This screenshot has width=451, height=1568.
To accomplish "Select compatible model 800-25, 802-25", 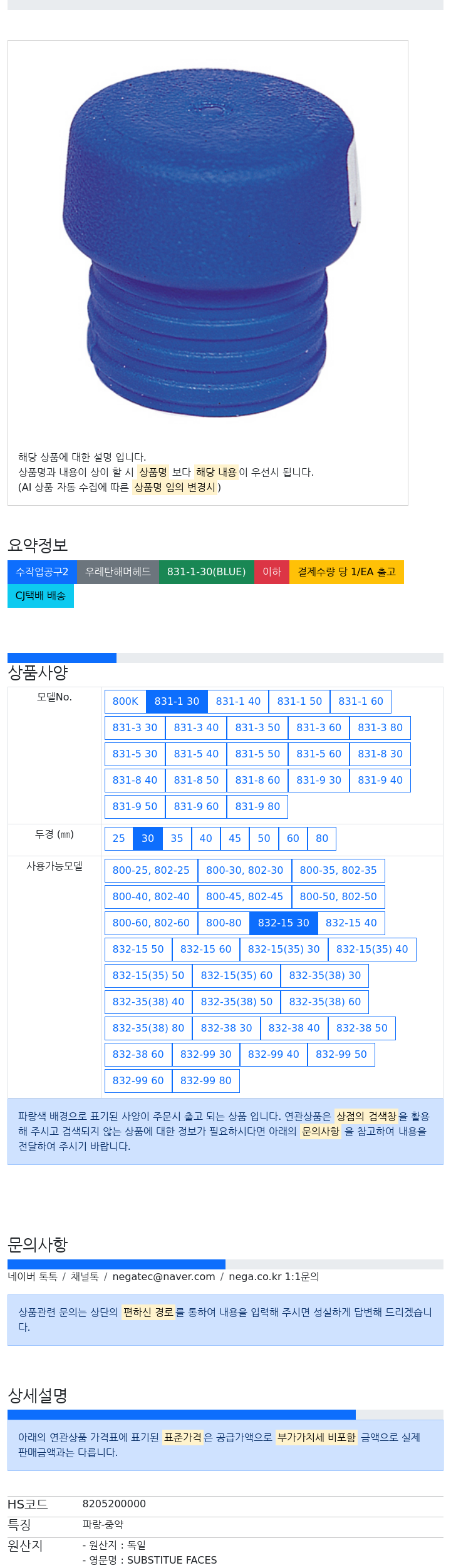I will click(x=151, y=871).
